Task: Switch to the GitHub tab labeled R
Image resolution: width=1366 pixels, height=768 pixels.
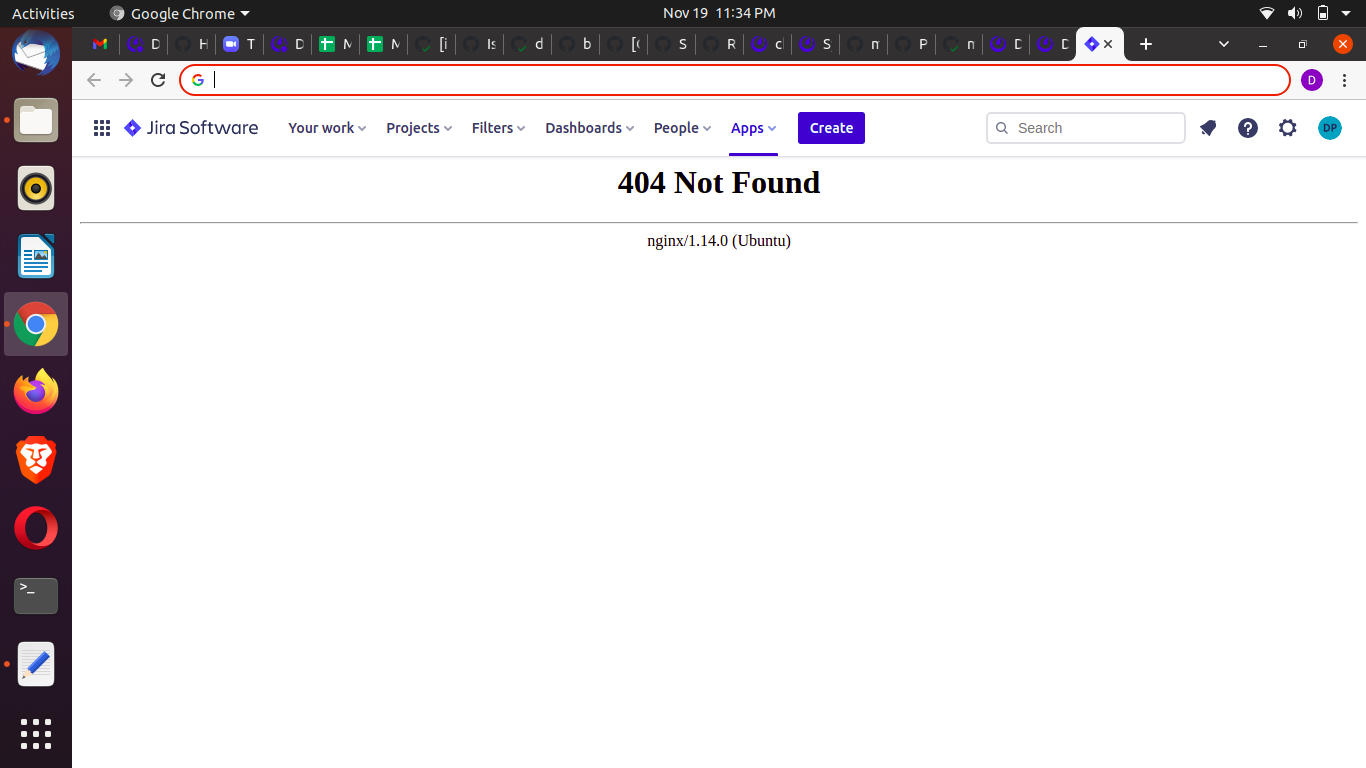Action: pyautogui.click(x=720, y=44)
